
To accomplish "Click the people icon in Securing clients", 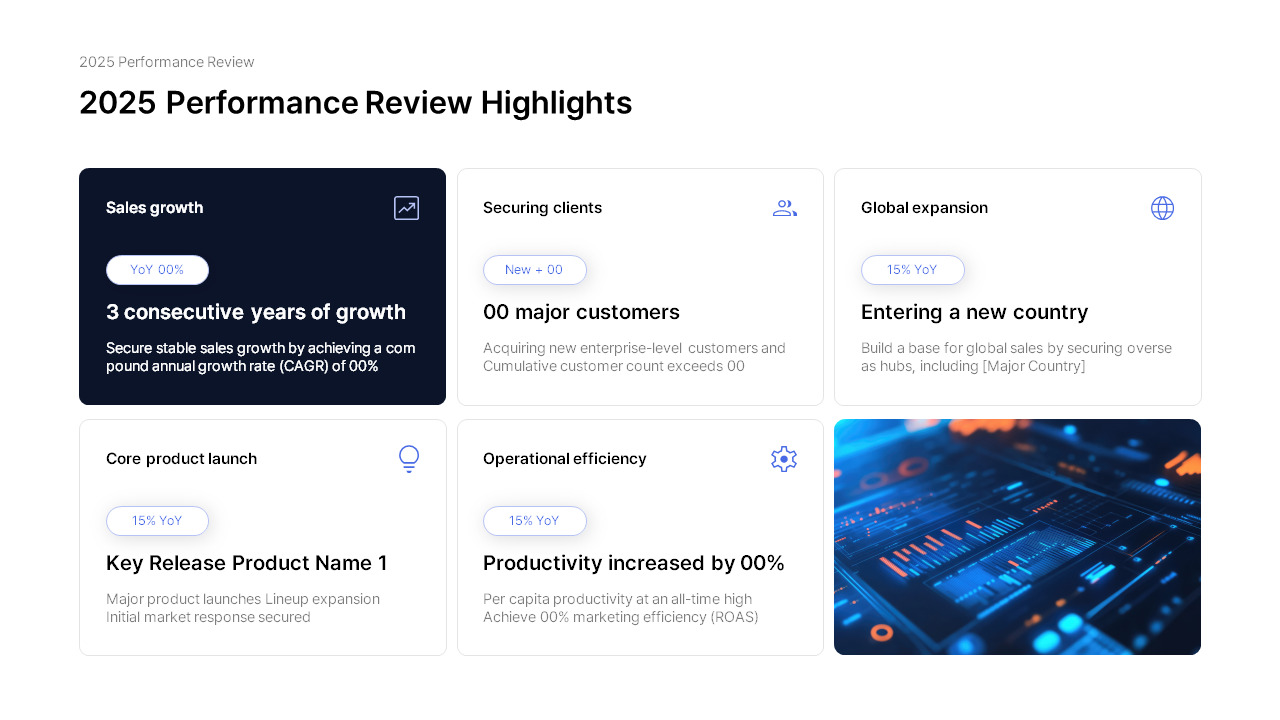I will [784, 208].
